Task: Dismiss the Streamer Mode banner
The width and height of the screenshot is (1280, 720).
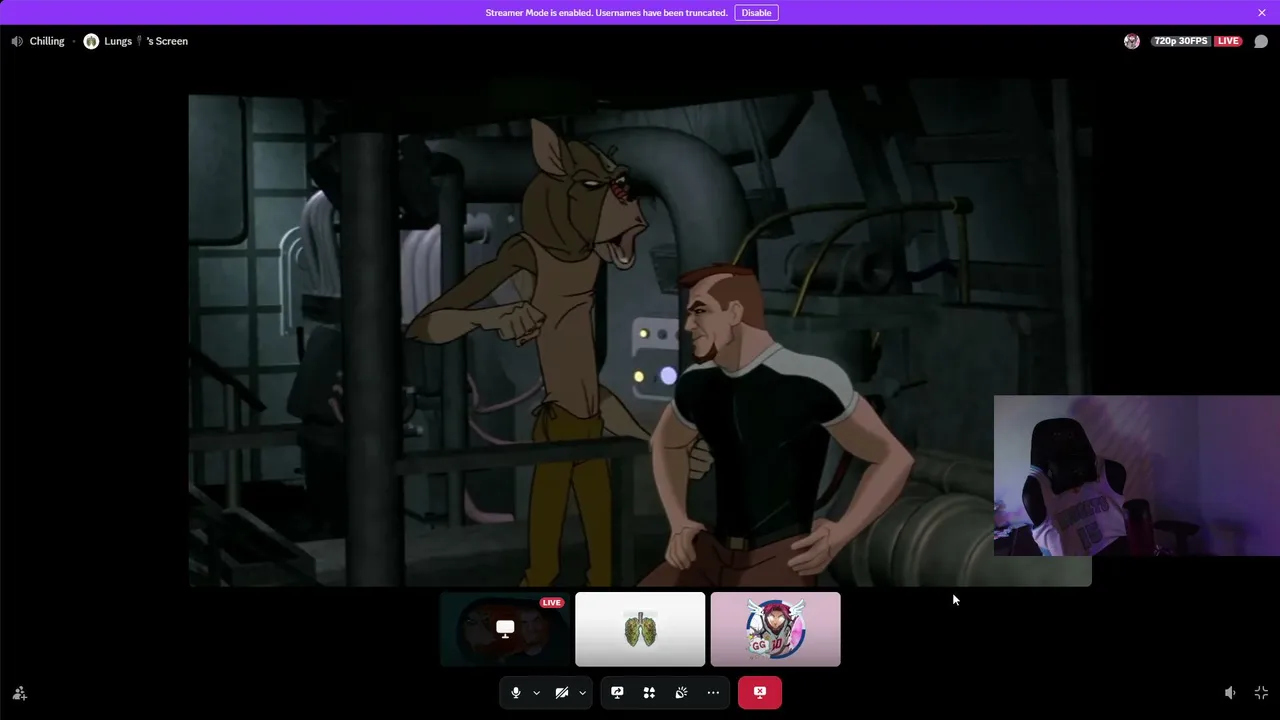Action: pyautogui.click(x=1262, y=13)
